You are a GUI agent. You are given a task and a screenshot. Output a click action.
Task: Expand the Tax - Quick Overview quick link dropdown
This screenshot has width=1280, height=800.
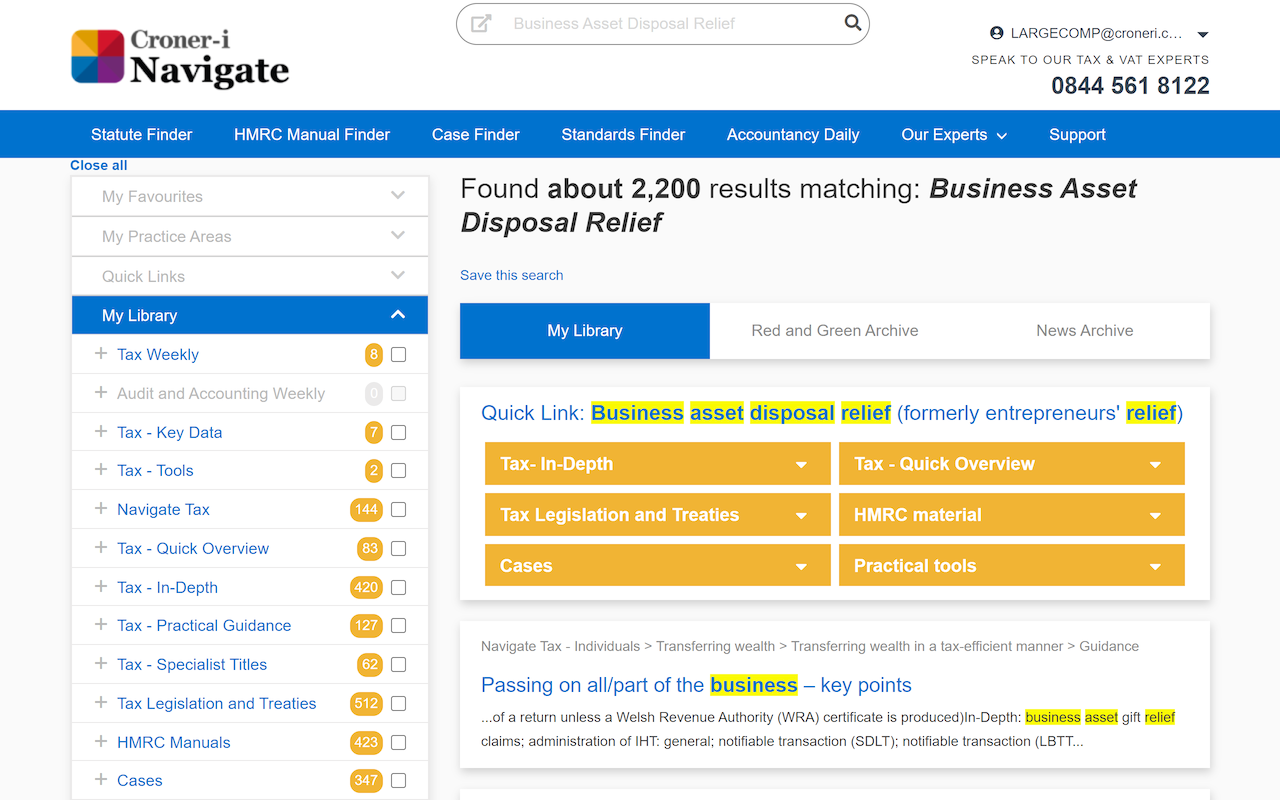1012,464
